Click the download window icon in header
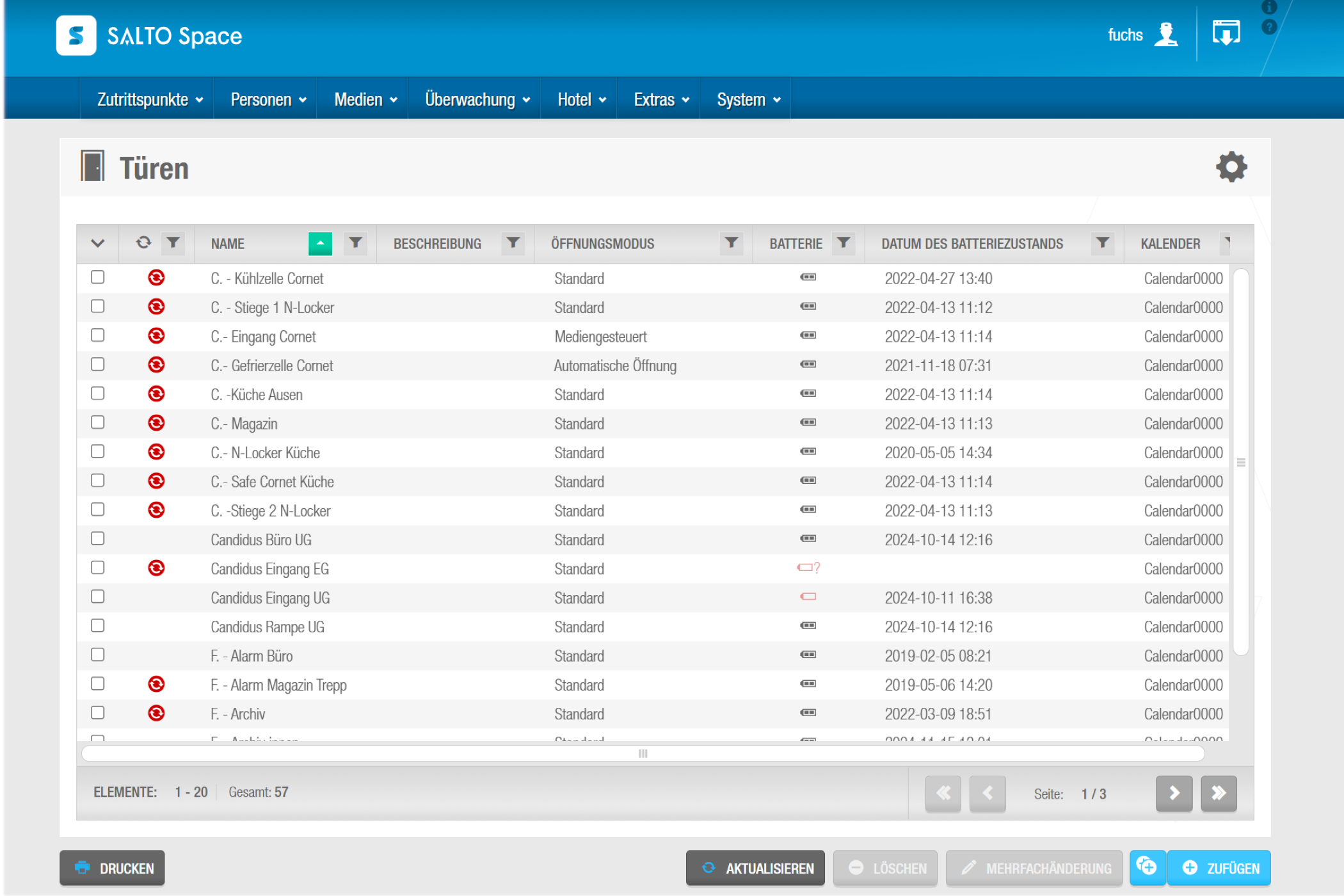1344x896 pixels. click(x=1226, y=33)
